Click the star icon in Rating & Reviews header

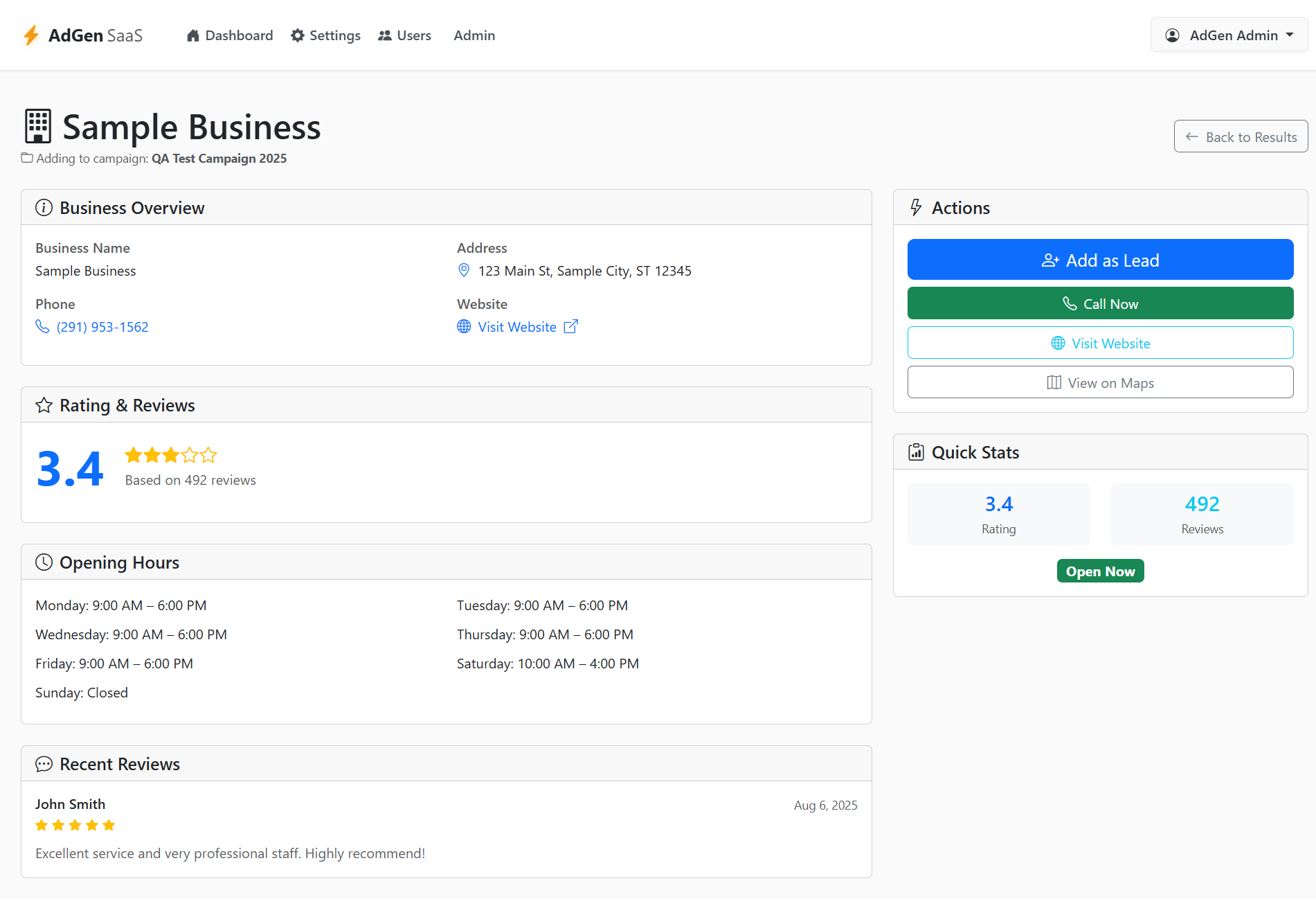44,405
